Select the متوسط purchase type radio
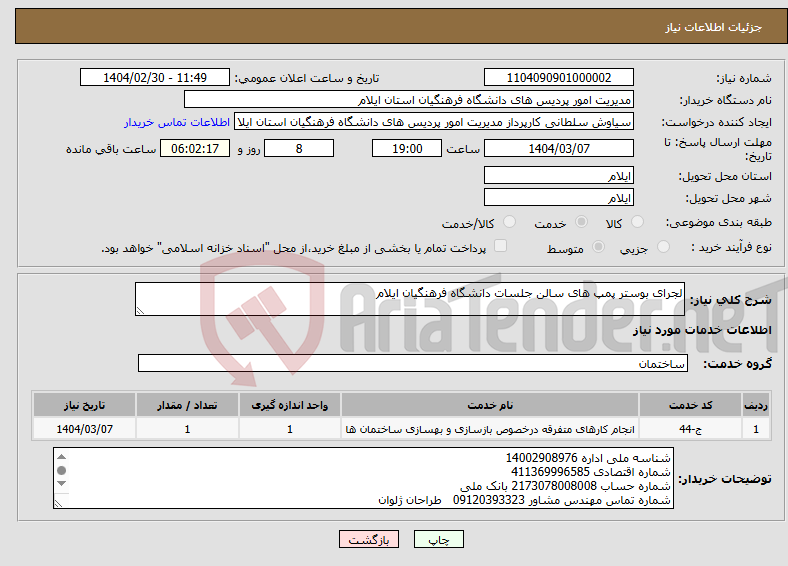 599,246
